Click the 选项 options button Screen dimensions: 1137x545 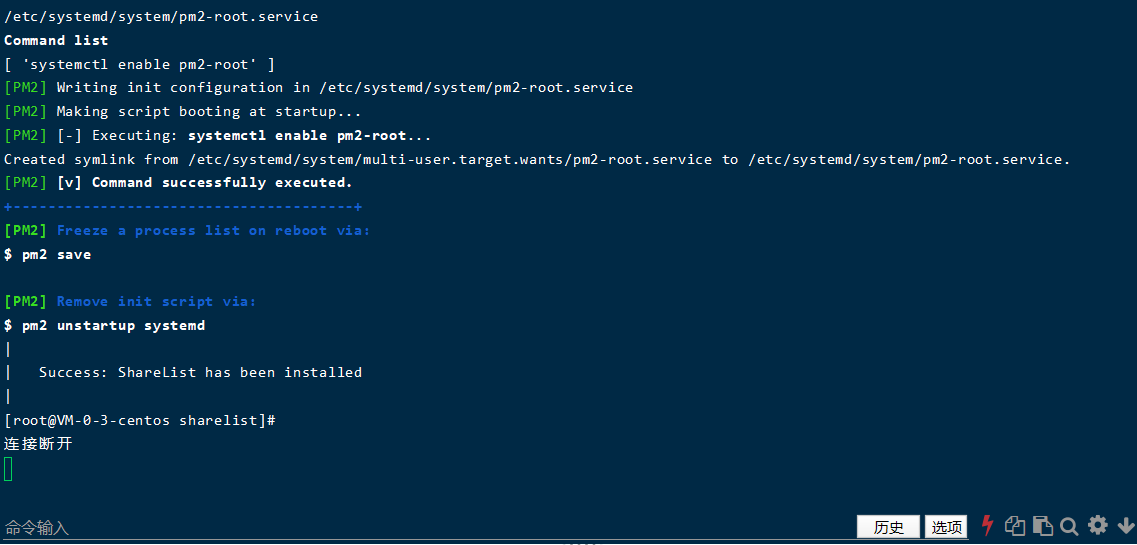click(946, 527)
